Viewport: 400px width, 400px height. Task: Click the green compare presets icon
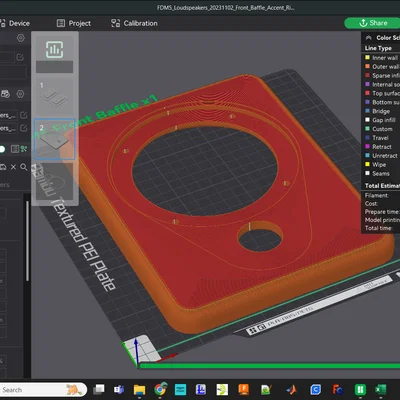pos(24,149)
